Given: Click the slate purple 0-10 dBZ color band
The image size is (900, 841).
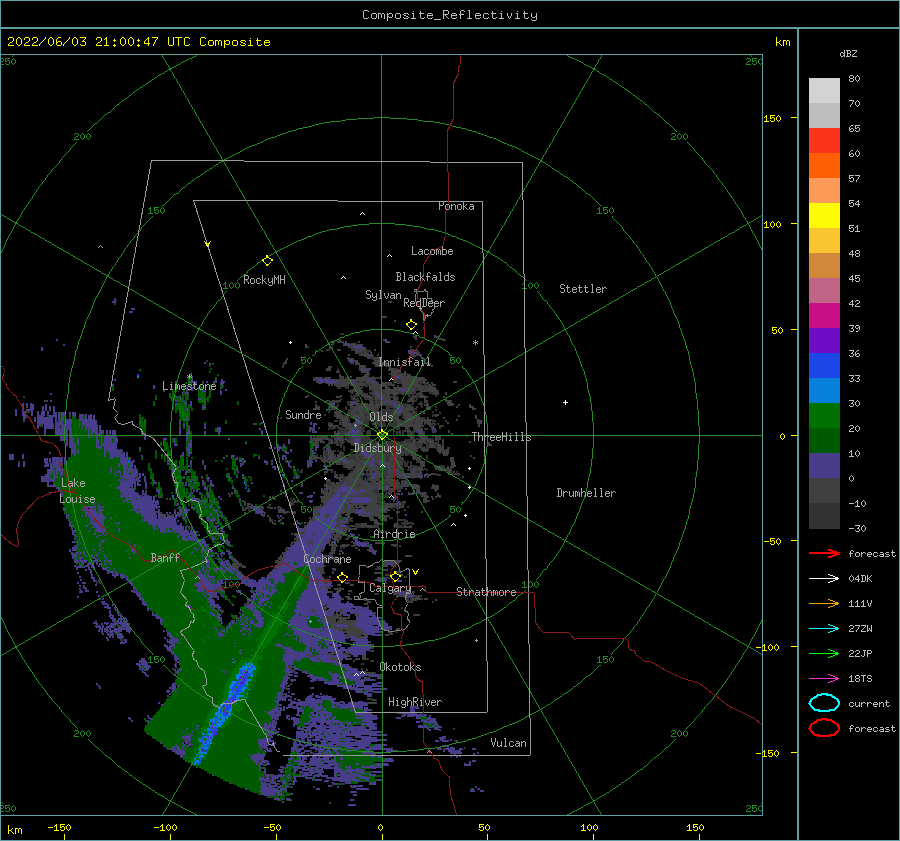Looking at the screenshot, I should pos(824,466).
